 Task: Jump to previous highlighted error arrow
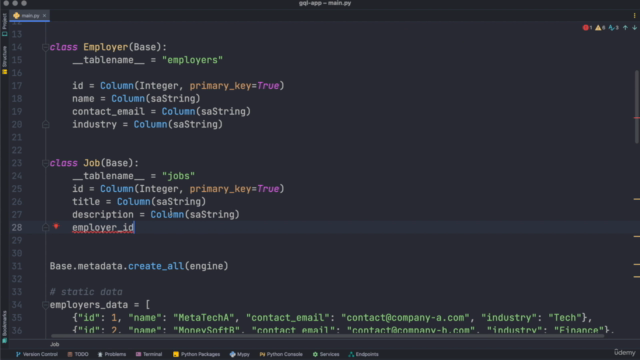pos(625,28)
